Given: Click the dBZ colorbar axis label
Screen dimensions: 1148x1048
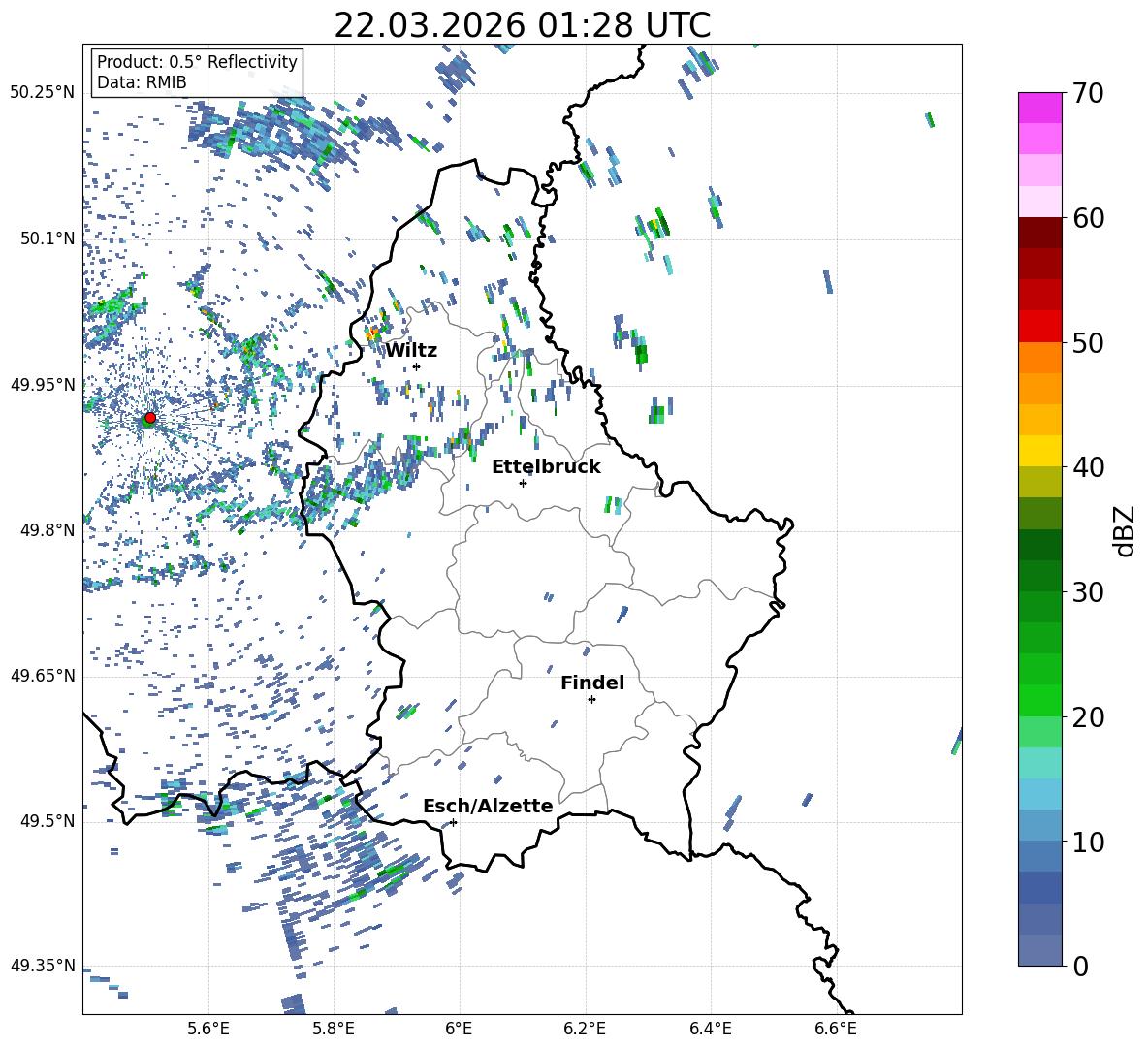Looking at the screenshot, I should pos(1124,530).
